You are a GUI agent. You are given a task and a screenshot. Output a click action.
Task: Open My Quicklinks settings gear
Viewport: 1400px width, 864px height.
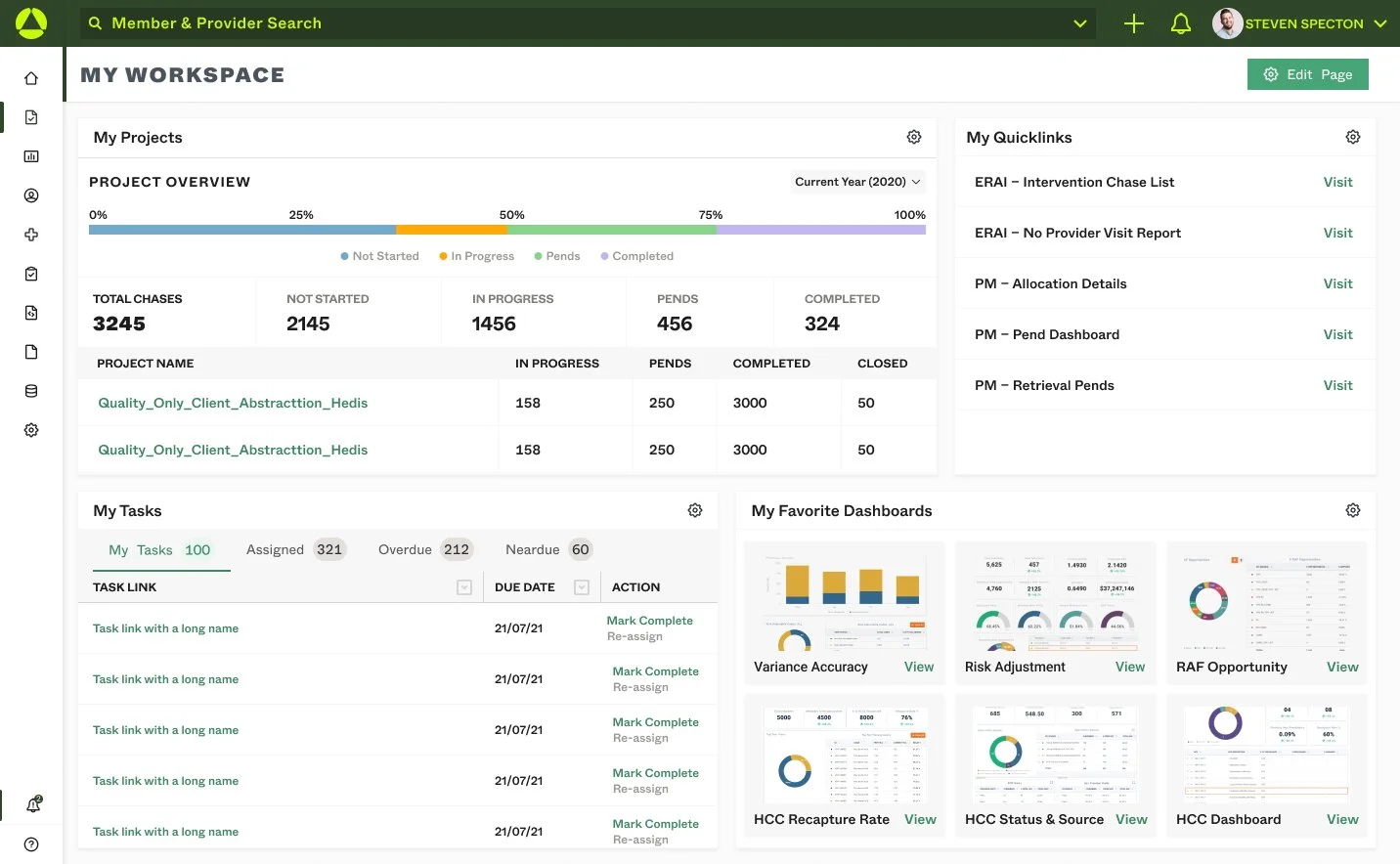(1353, 137)
